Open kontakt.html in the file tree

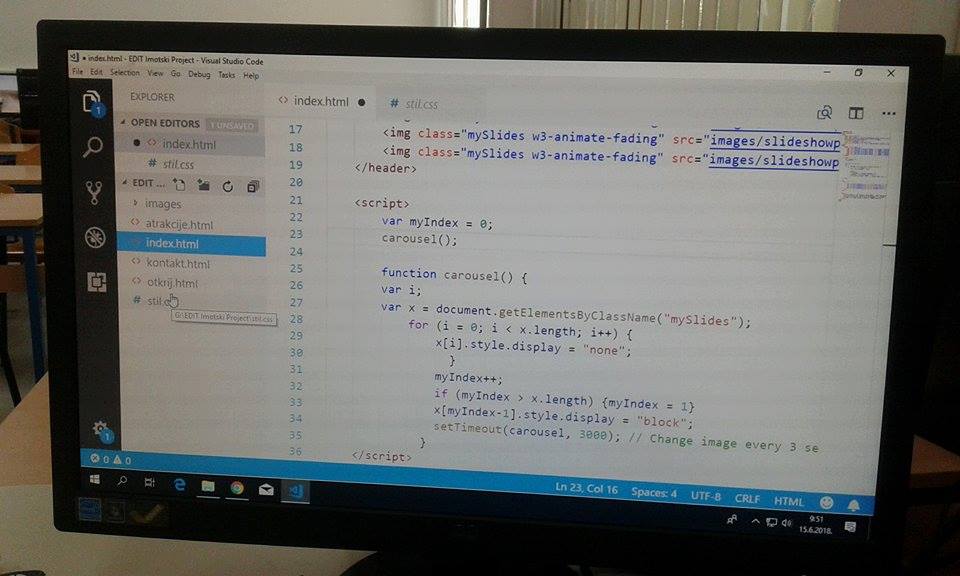click(x=178, y=263)
